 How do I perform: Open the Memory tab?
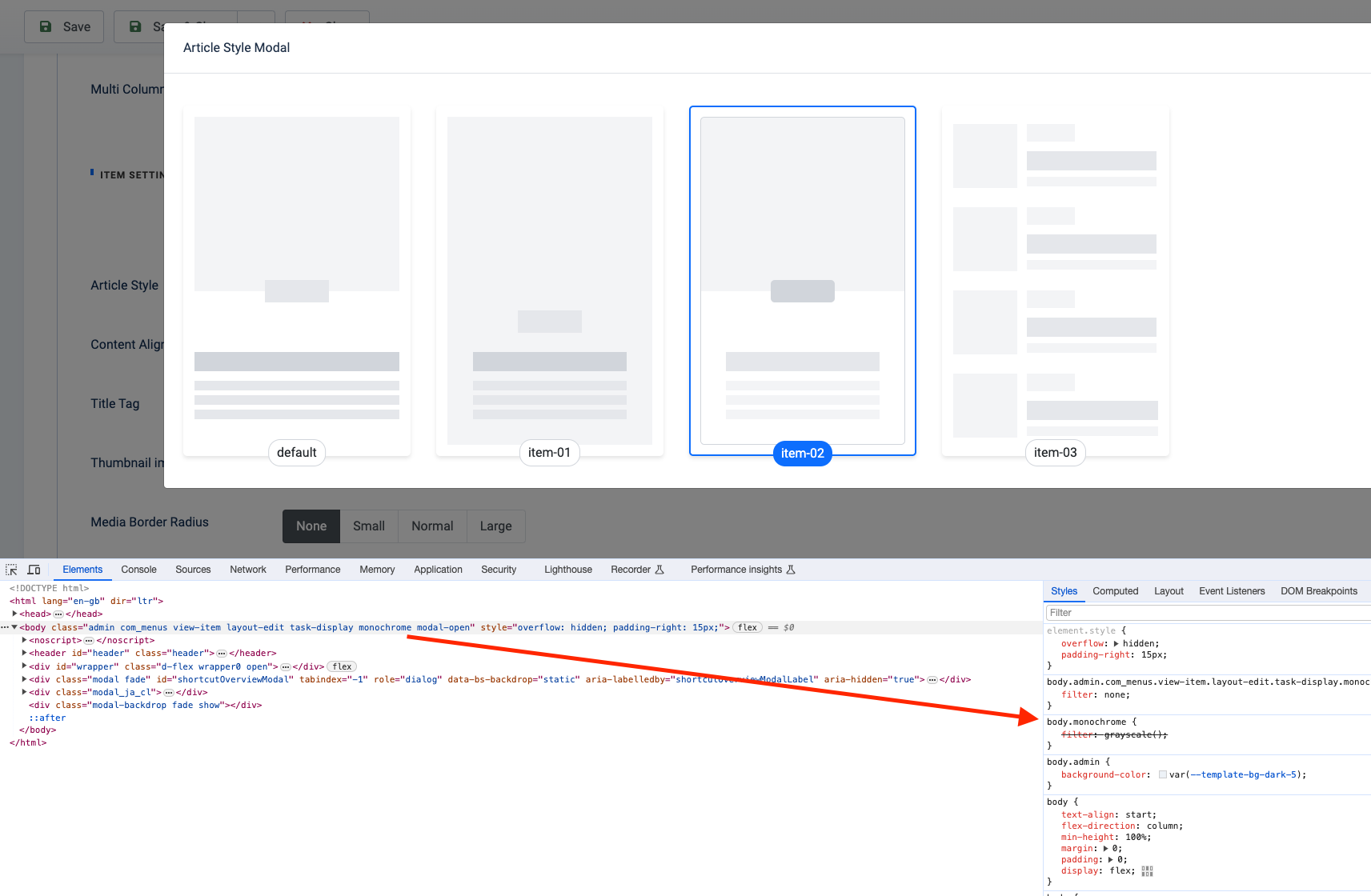377,570
